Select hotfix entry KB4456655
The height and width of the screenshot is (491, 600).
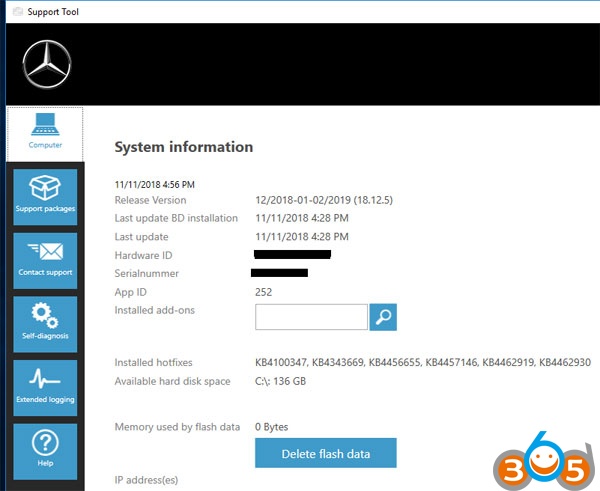[395, 362]
